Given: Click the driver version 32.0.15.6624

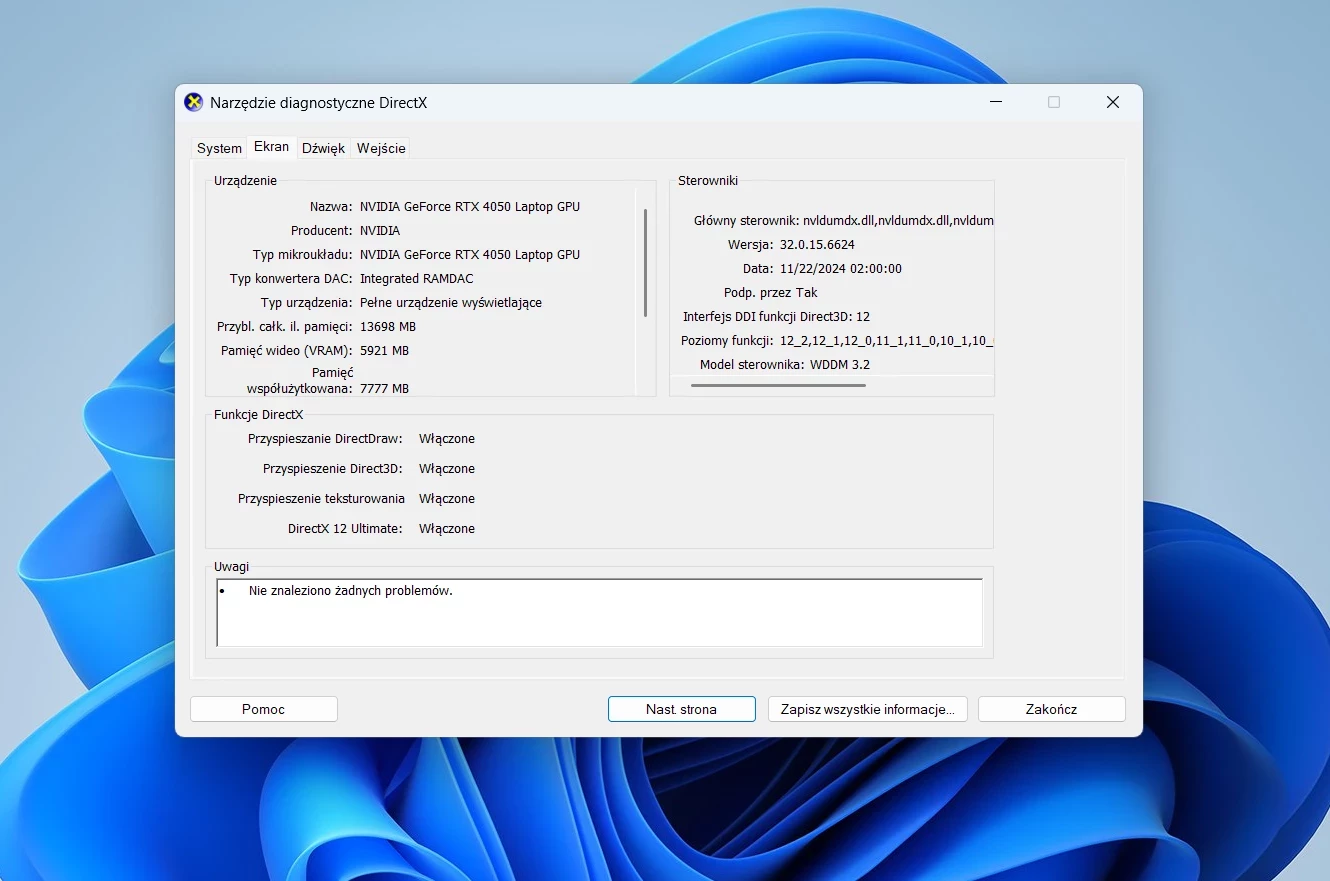Looking at the screenshot, I should [817, 245].
